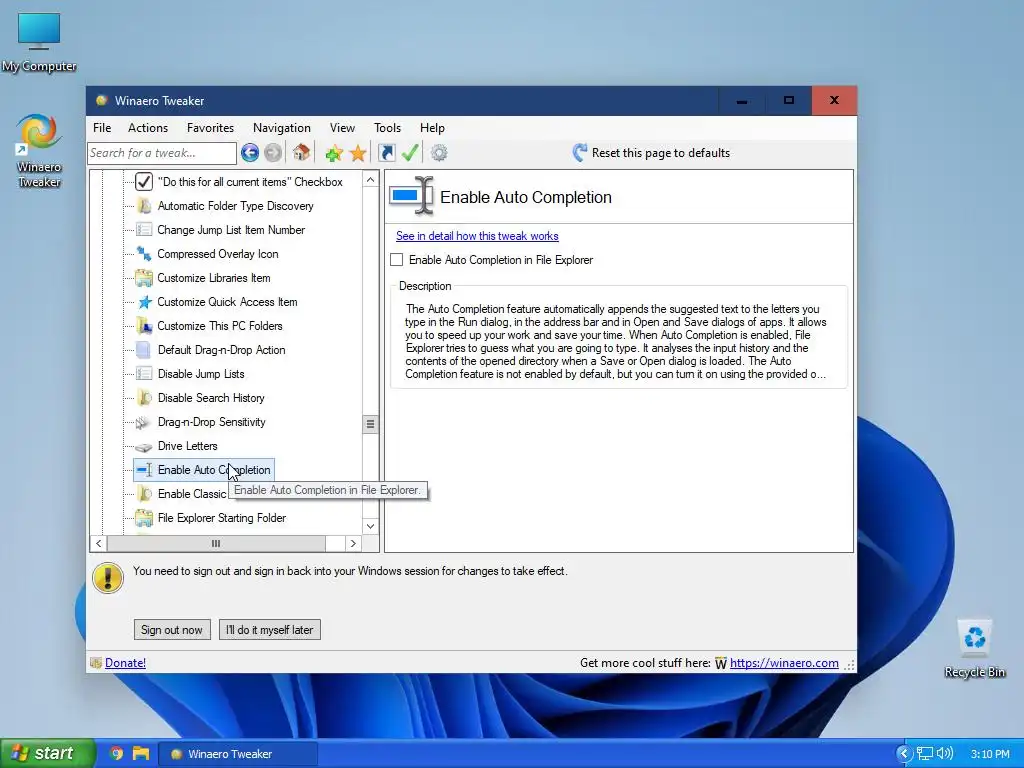Click the Customize This PC Folders icon
Image resolution: width=1024 pixels, height=768 pixels.
[x=144, y=326]
